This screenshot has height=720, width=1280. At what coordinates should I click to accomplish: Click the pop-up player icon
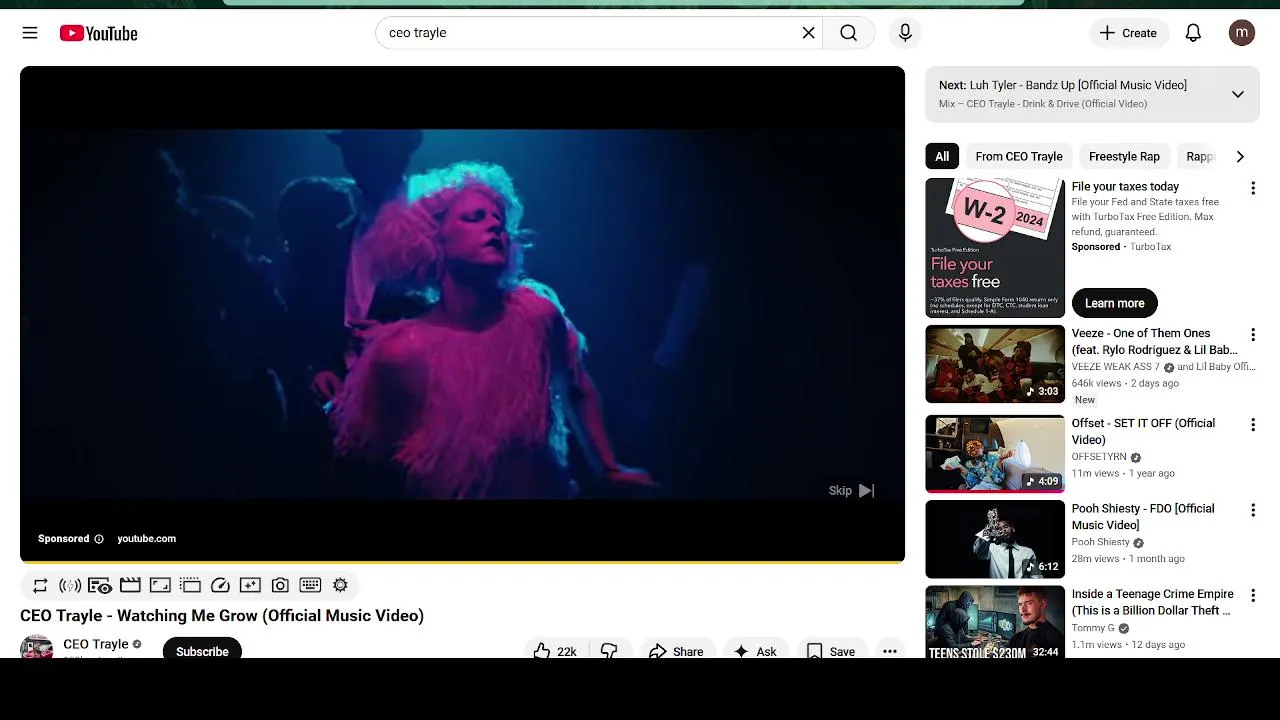[190, 585]
